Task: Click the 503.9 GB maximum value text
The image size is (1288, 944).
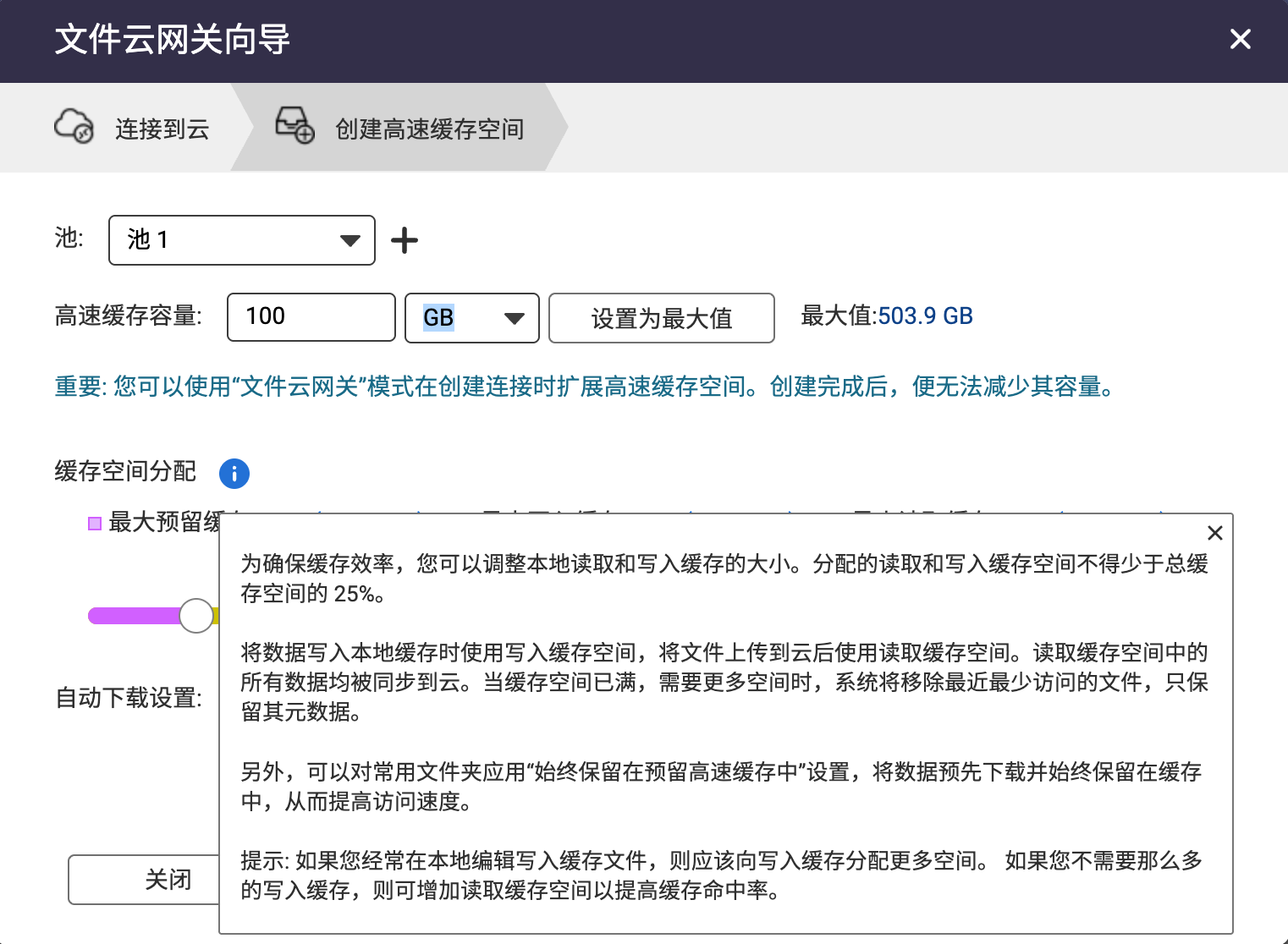Action: tap(925, 316)
